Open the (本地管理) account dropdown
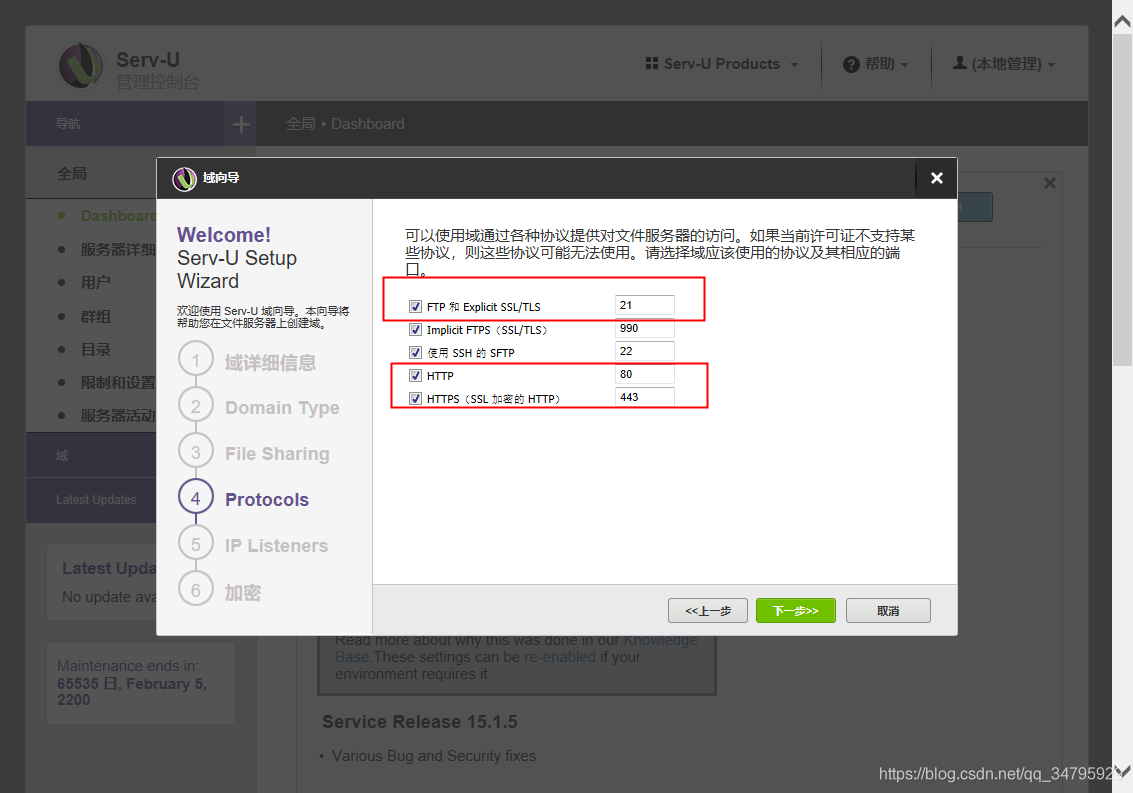The image size is (1133, 793). 1004,64
